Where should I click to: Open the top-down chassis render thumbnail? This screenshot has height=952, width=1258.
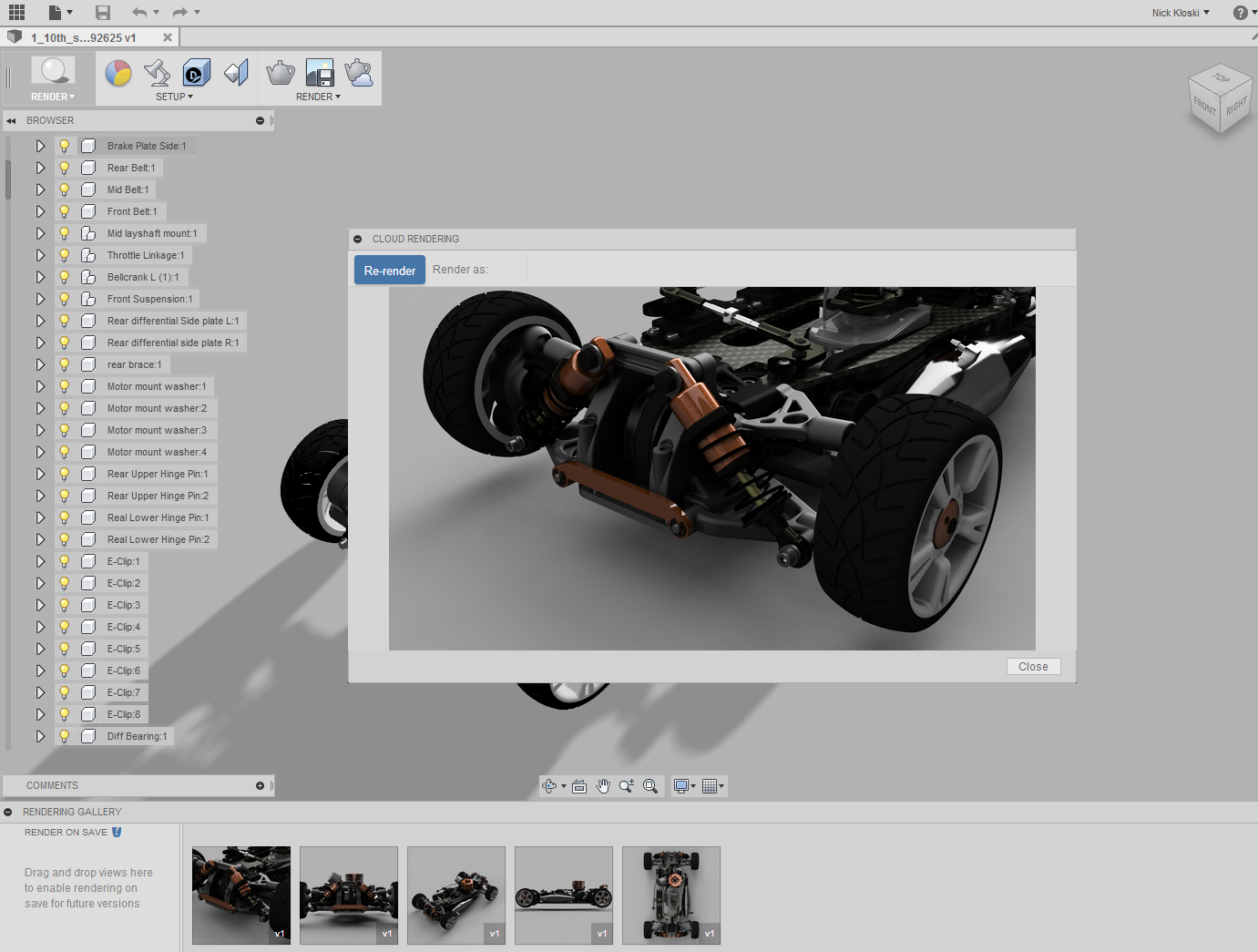pyautogui.click(x=671, y=895)
